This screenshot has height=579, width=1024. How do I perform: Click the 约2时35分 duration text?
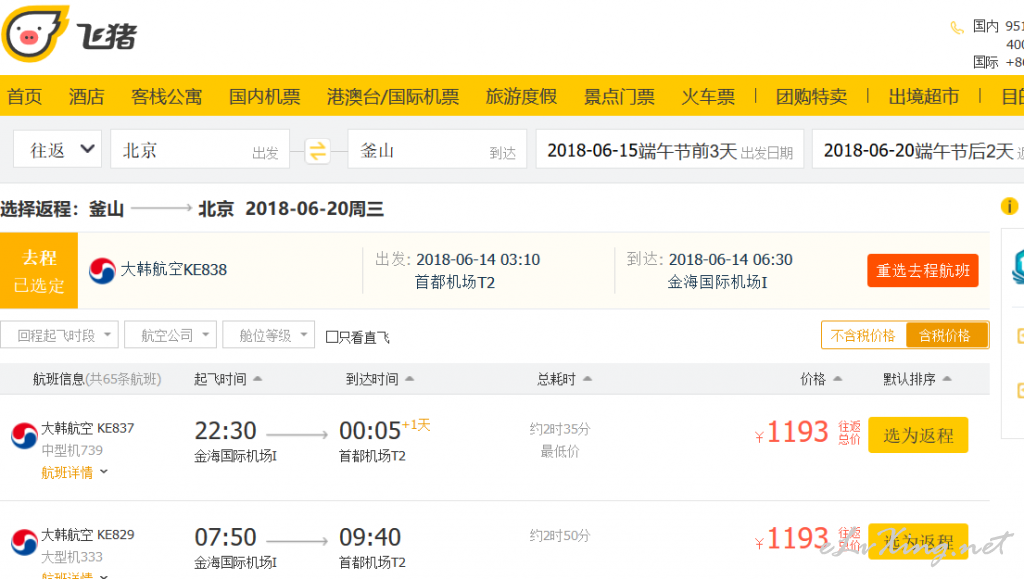560,429
